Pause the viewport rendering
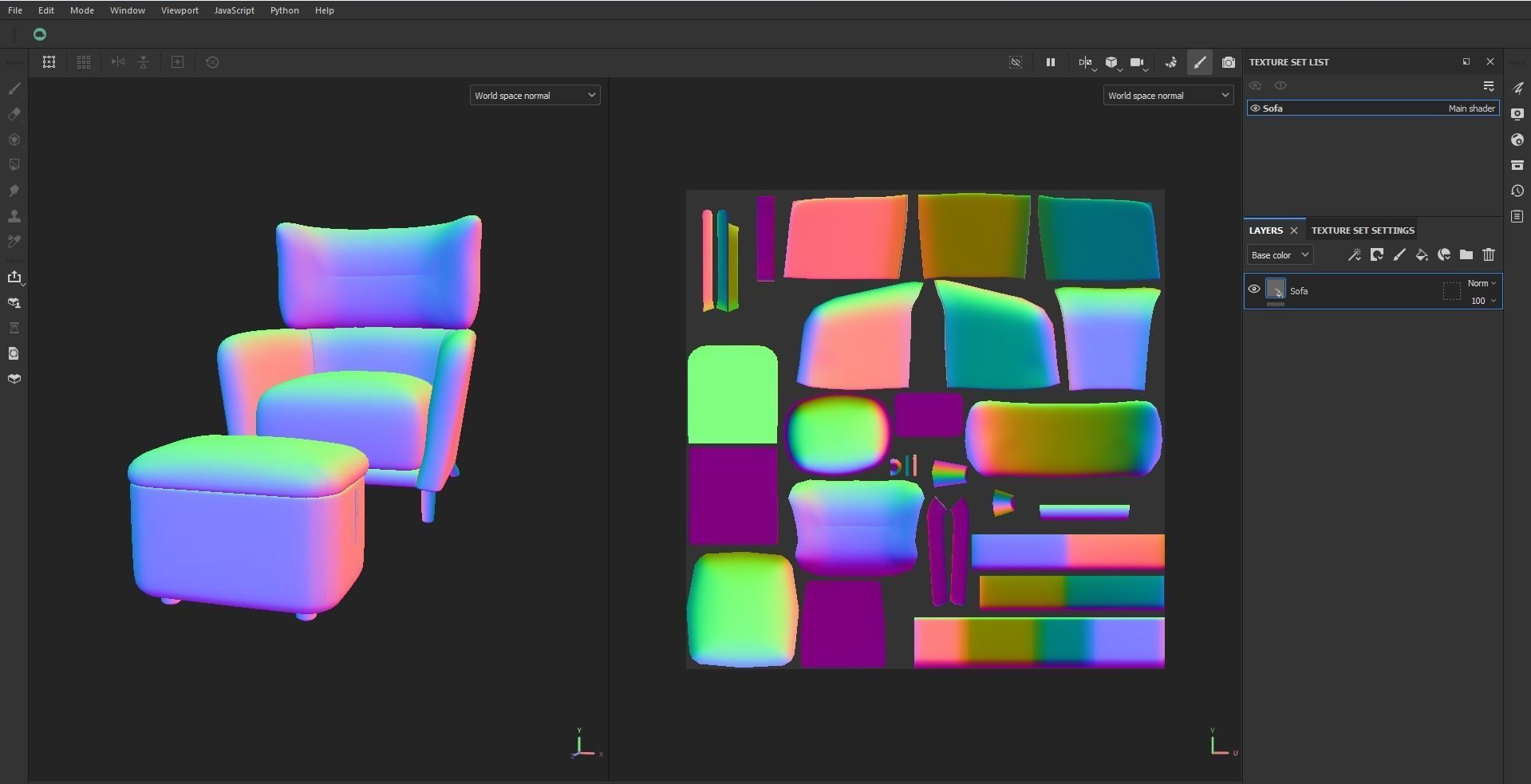Screen dimensions: 1531x784 [x=1051, y=62]
